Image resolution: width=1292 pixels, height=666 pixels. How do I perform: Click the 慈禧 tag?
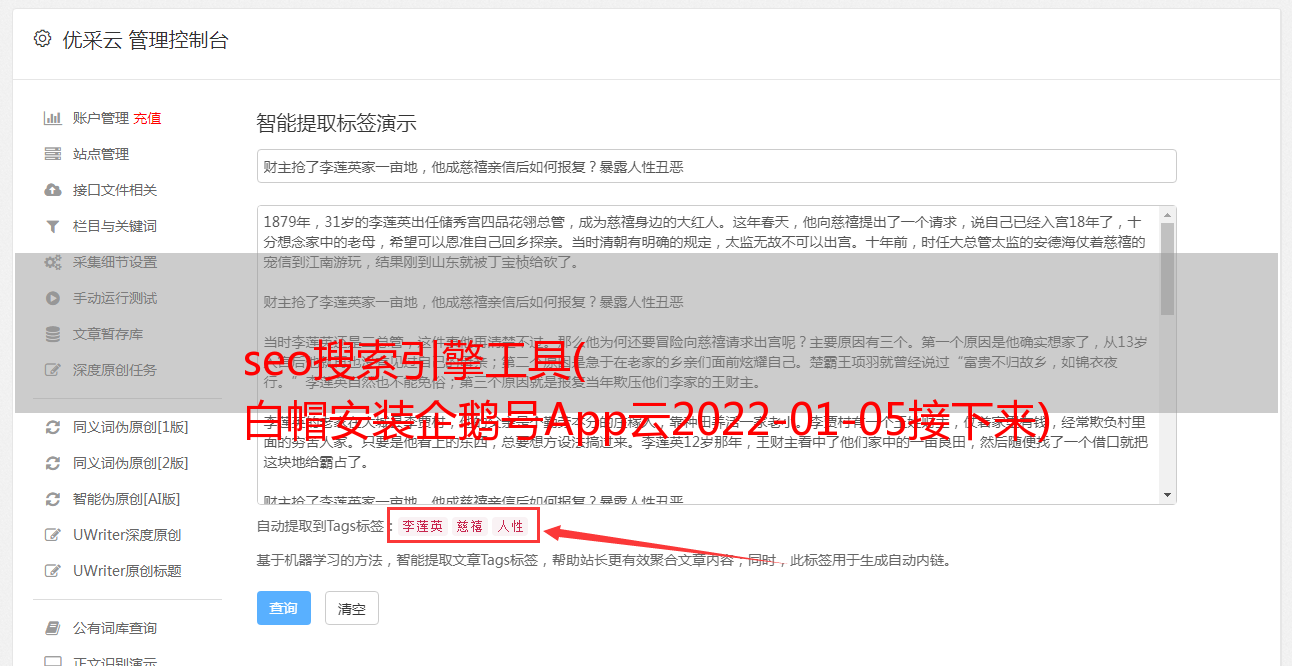coord(470,526)
